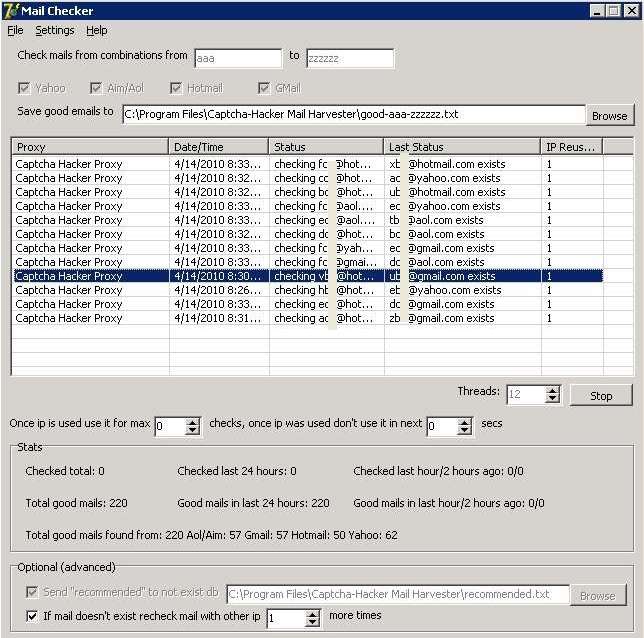
Task: Click 'Good mails in last 24 hours: 220'
Action: click(253, 503)
